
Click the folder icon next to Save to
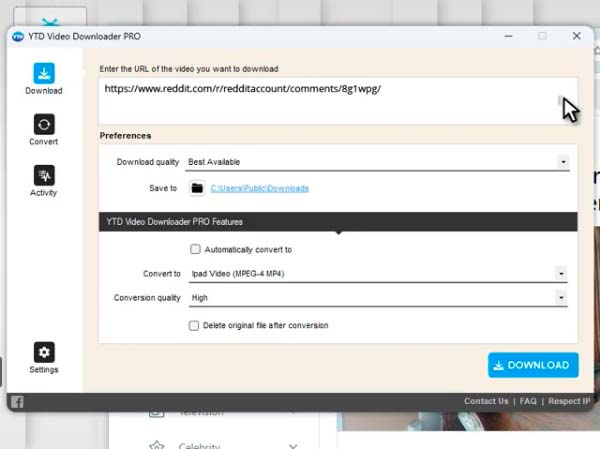[197, 188]
